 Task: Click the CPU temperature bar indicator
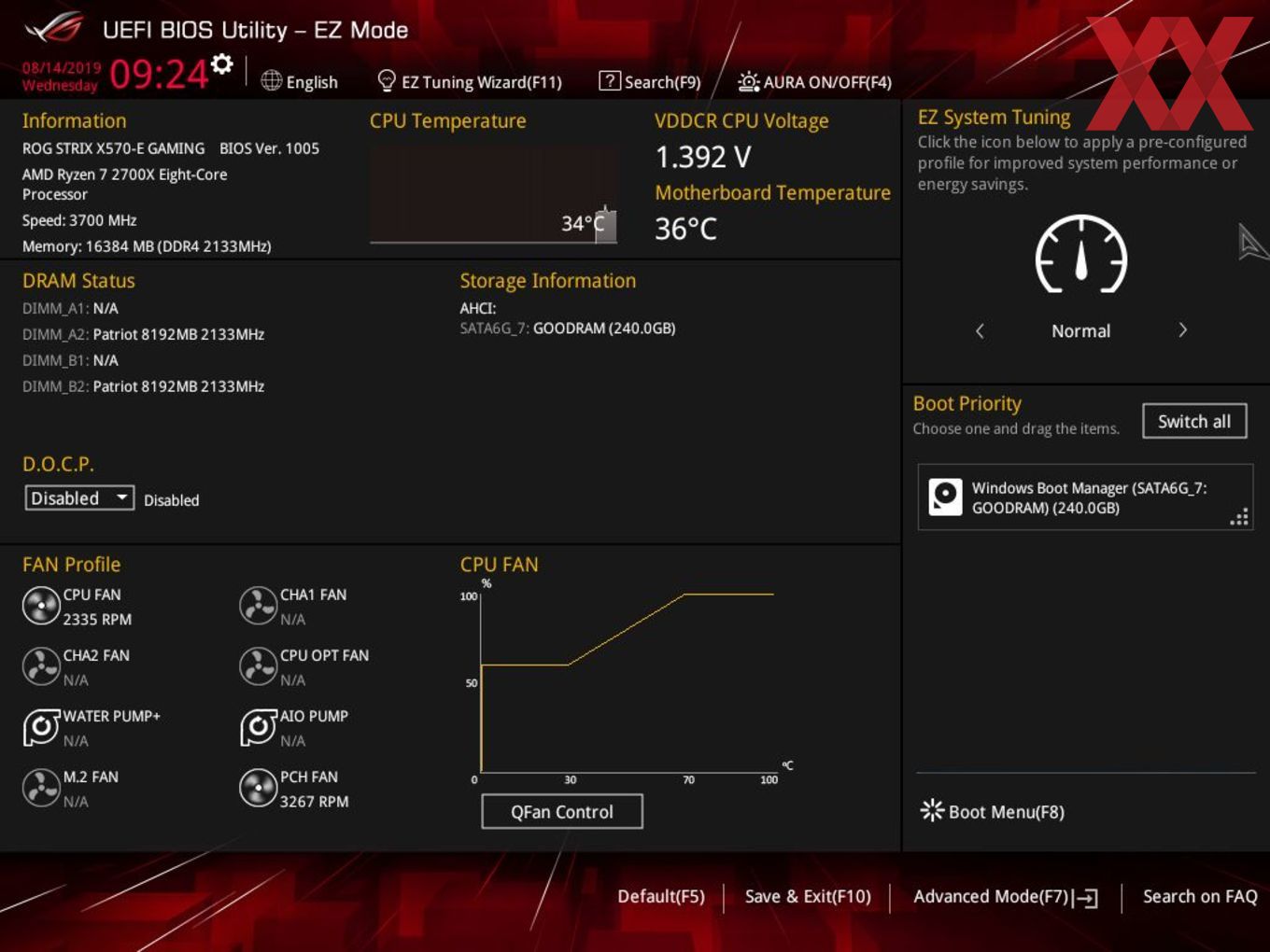[x=605, y=224]
